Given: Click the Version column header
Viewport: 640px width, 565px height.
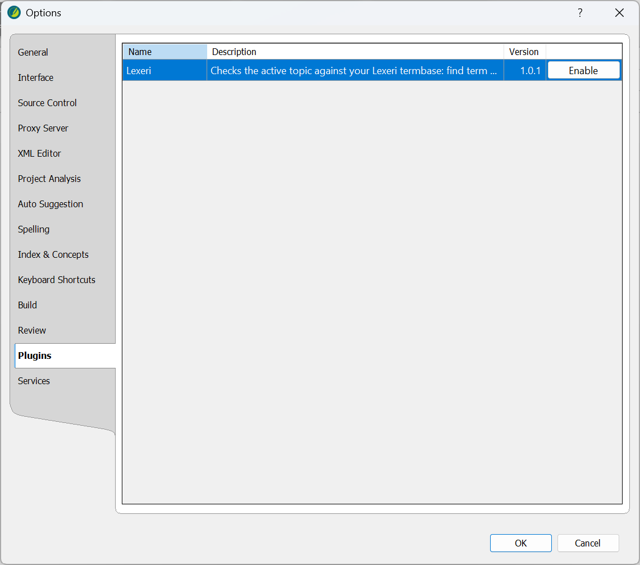Looking at the screenshot, I should [524, 52].
